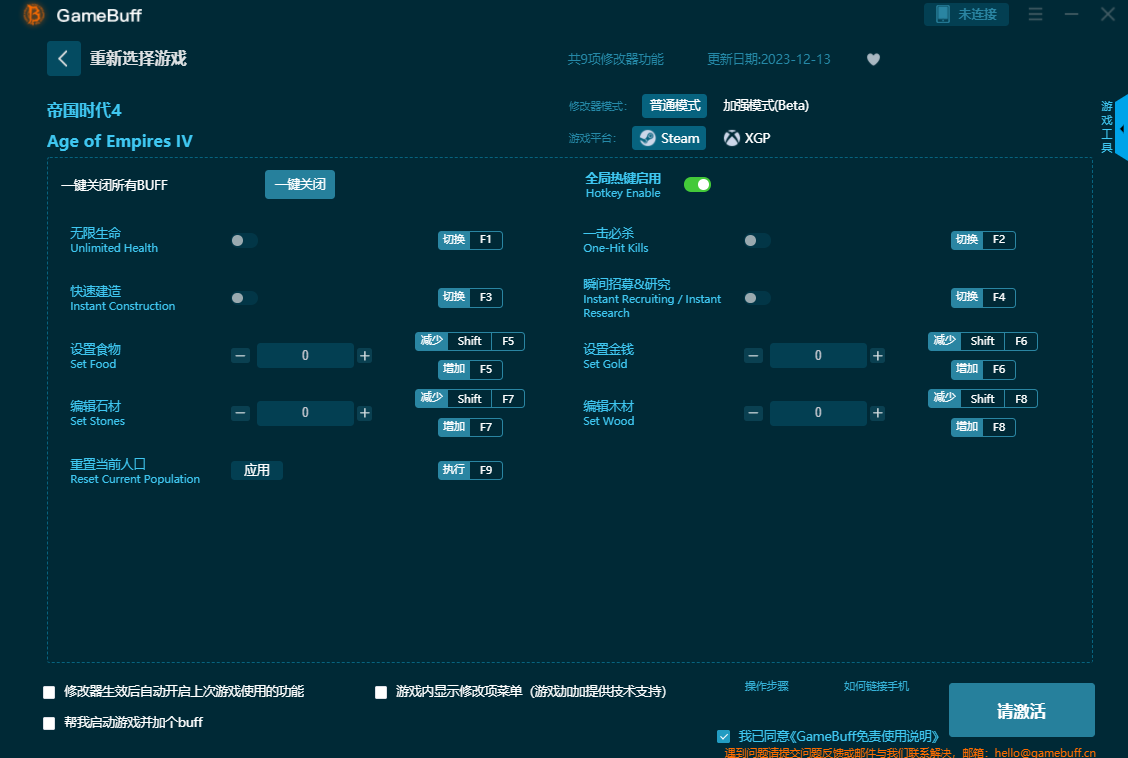
Task: Click plus icon for Set Food
Action: (365, 356)
